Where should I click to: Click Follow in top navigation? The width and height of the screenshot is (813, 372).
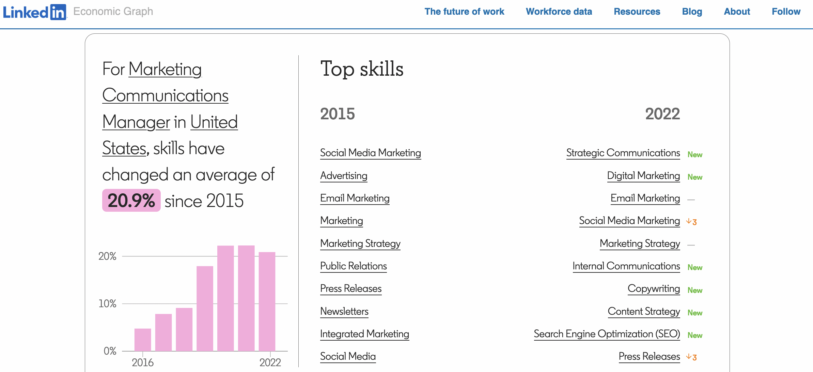click(786, 11)
